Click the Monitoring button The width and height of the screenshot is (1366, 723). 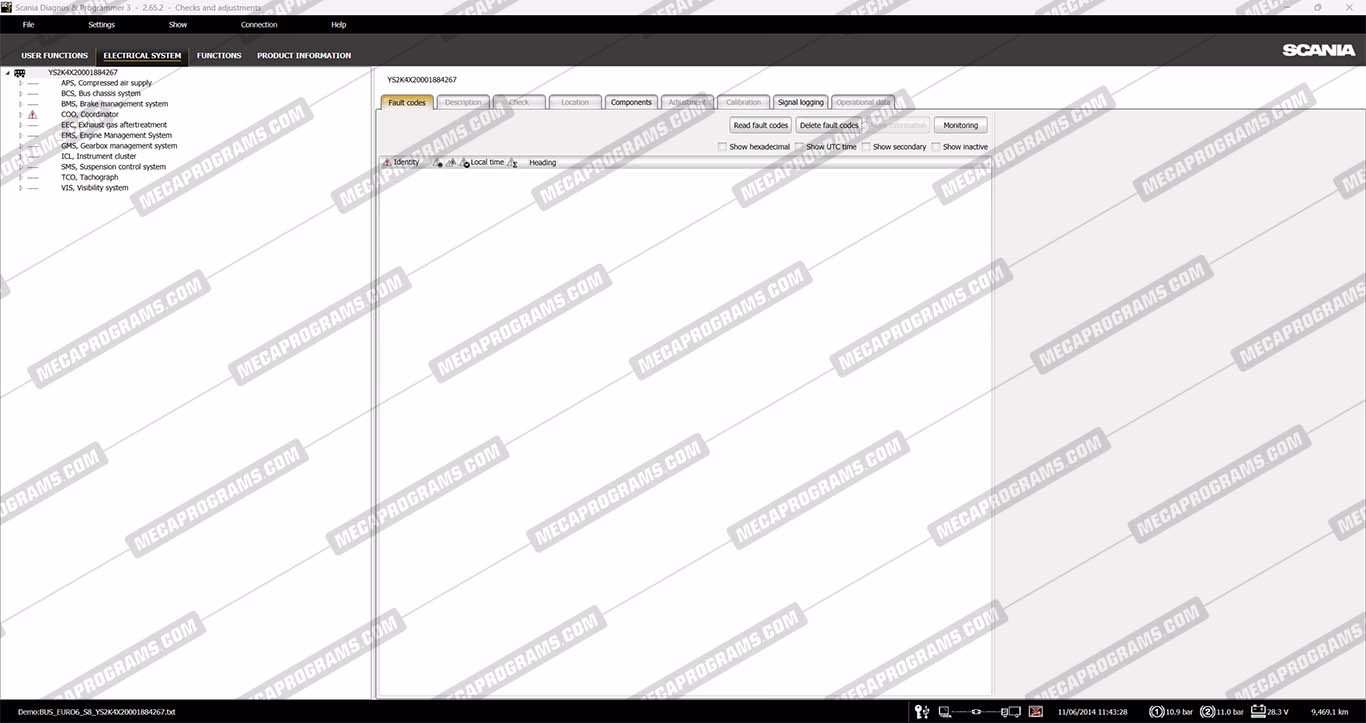(x=961, y=125)
